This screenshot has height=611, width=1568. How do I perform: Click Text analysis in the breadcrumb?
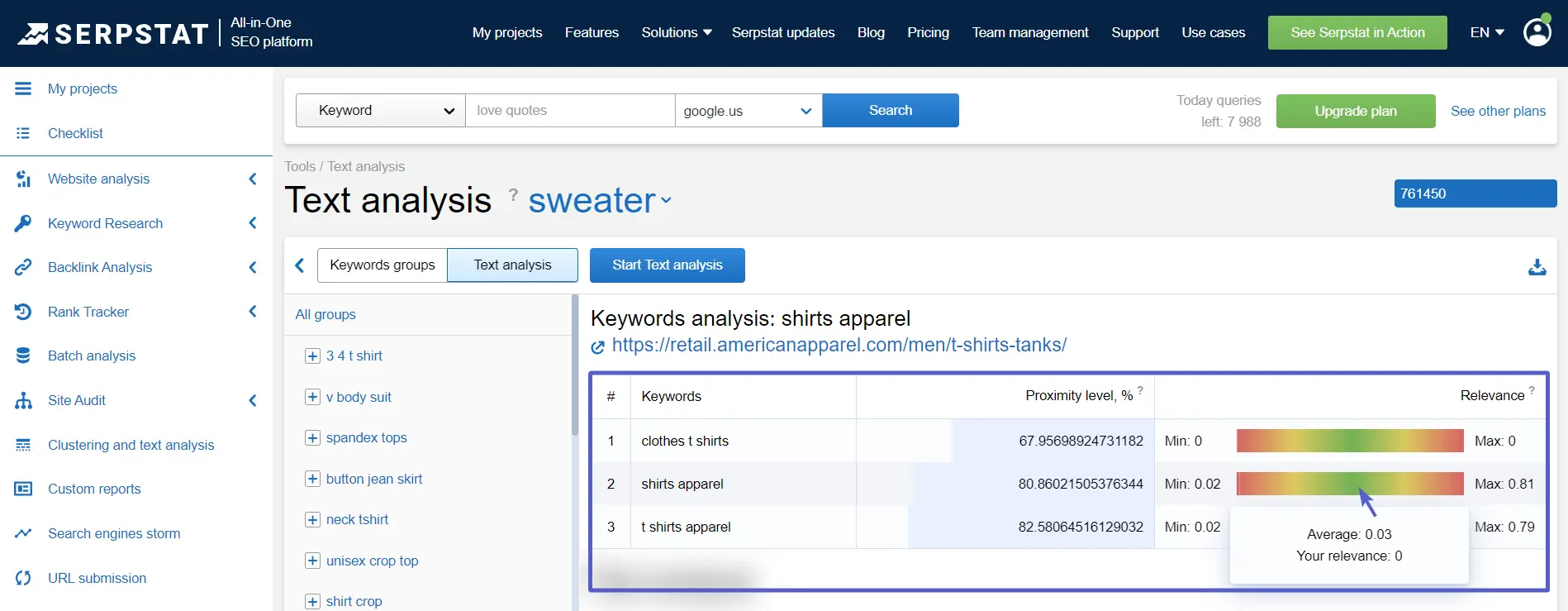pos(366,166)
